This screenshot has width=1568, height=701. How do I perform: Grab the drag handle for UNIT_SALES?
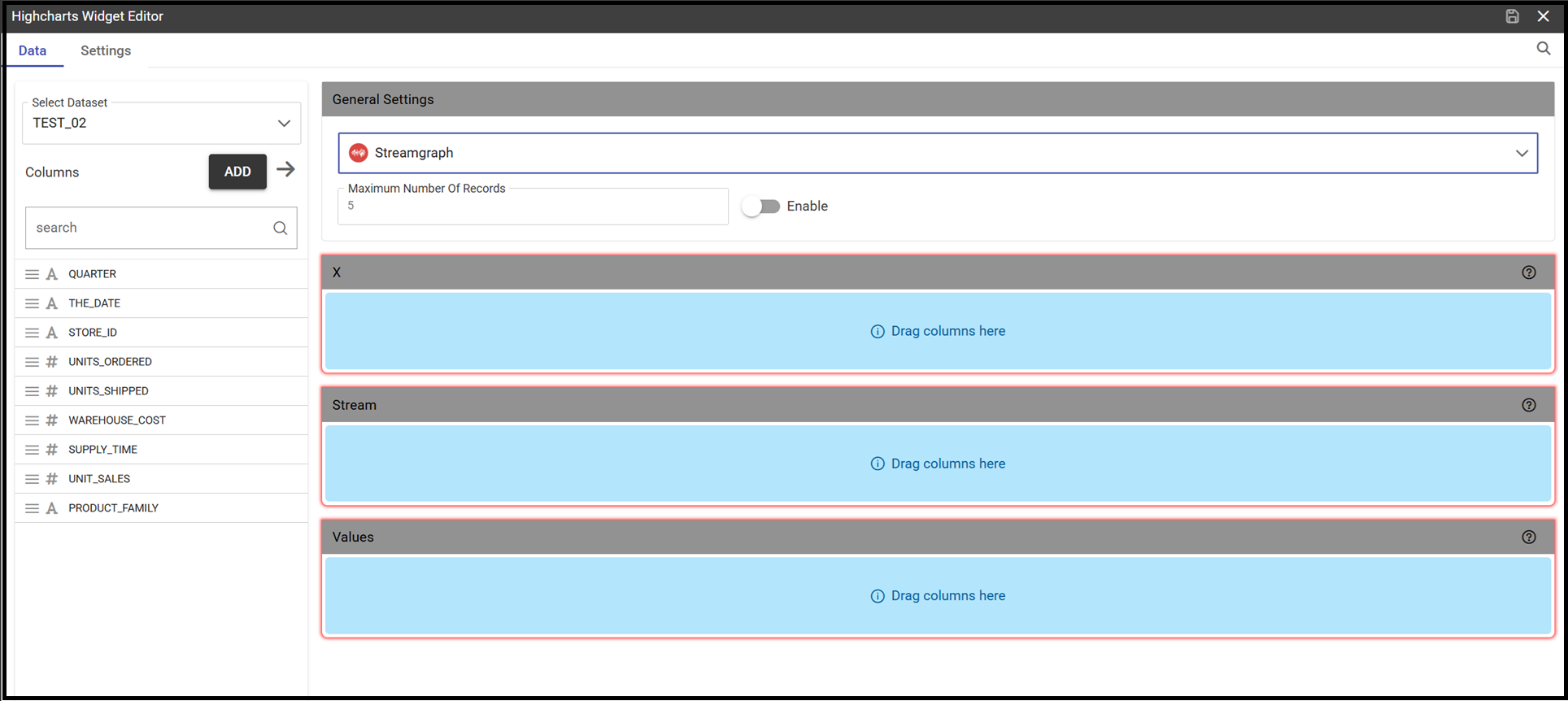[x=32, y=479]
